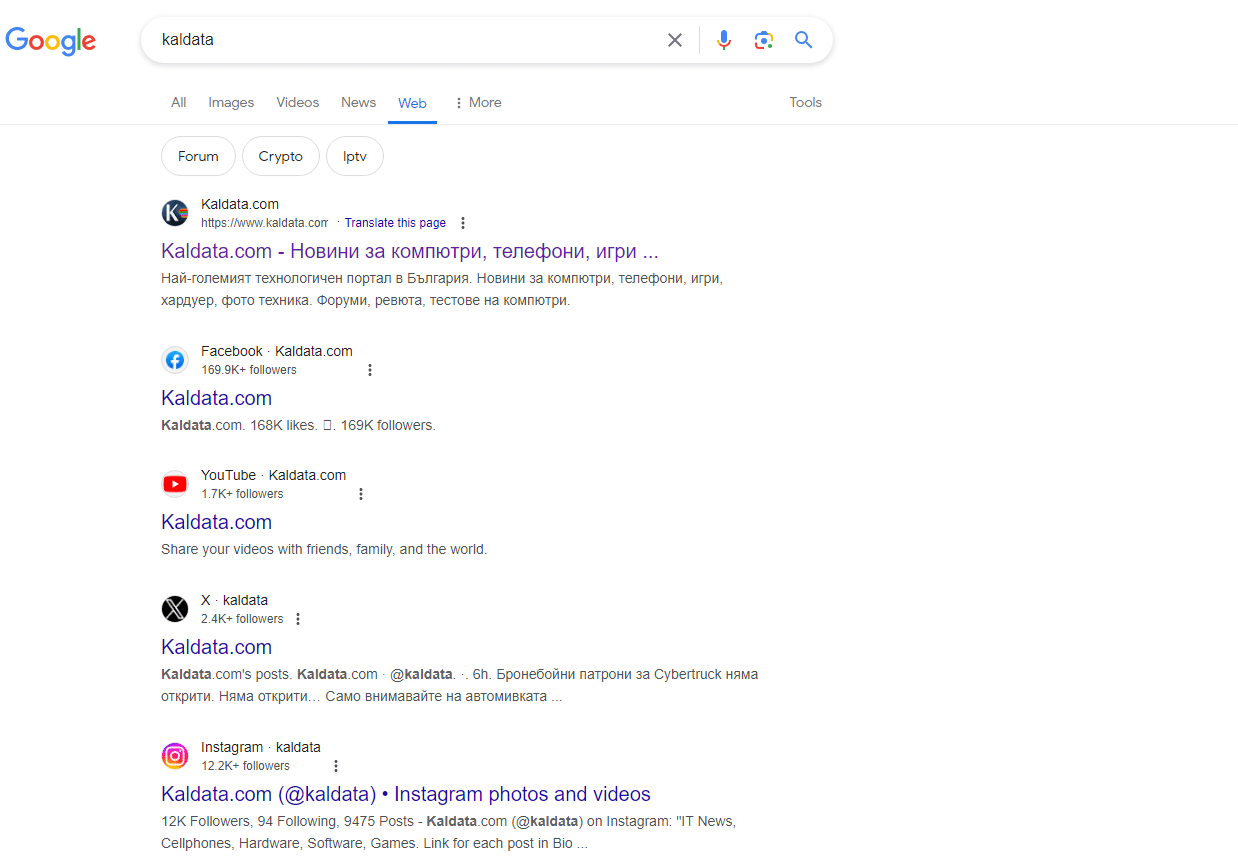Clear the search box with the X icon
The height and width of the screenshot is (862, 1238).
click(675, 40)
